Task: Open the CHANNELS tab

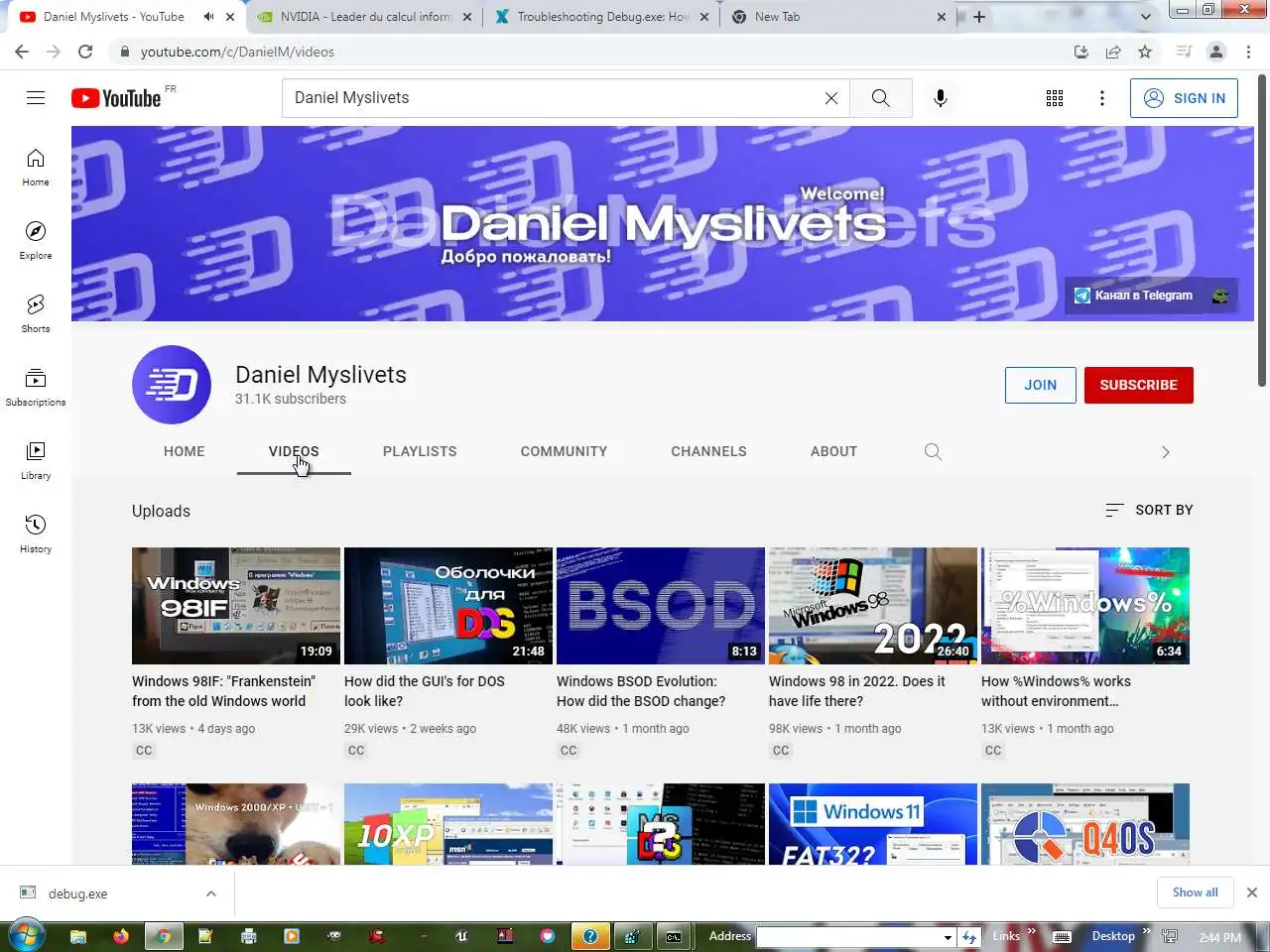Action: pos(708,451)
